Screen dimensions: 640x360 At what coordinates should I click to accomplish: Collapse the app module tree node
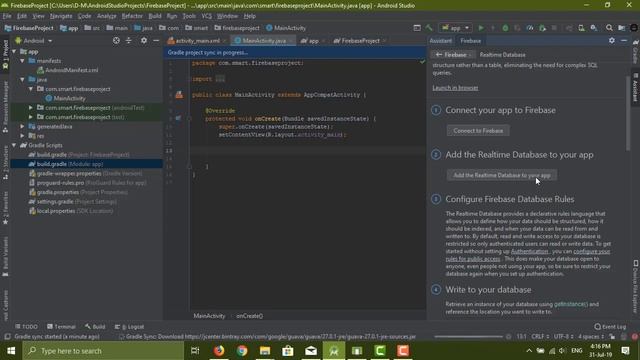(x=15, y=51)
